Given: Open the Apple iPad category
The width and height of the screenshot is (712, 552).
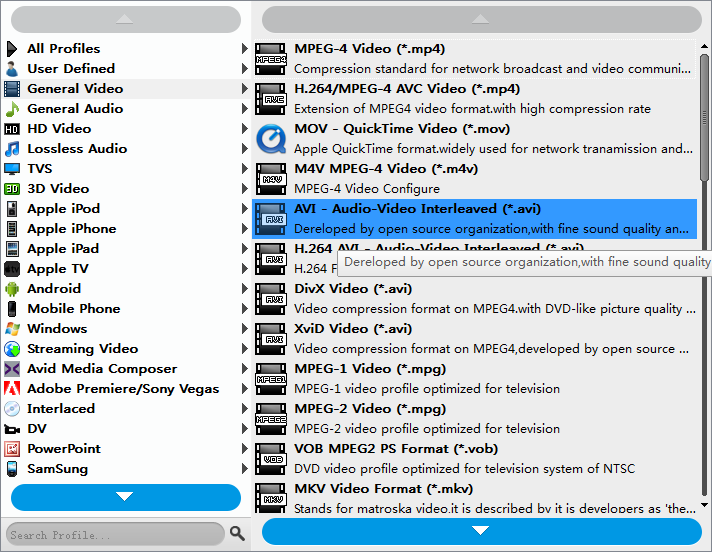Looking at the screenshot, I should tap(126, 249).
